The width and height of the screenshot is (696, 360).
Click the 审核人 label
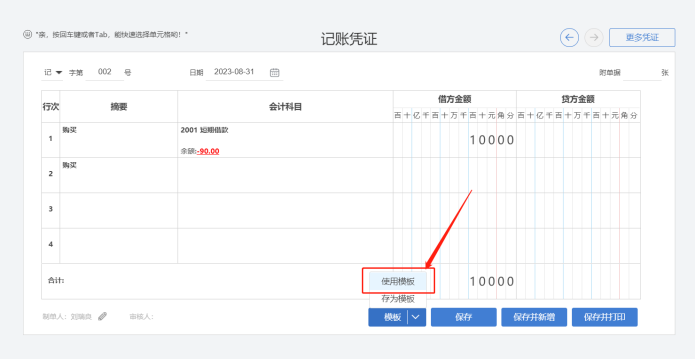click(141, 316)
